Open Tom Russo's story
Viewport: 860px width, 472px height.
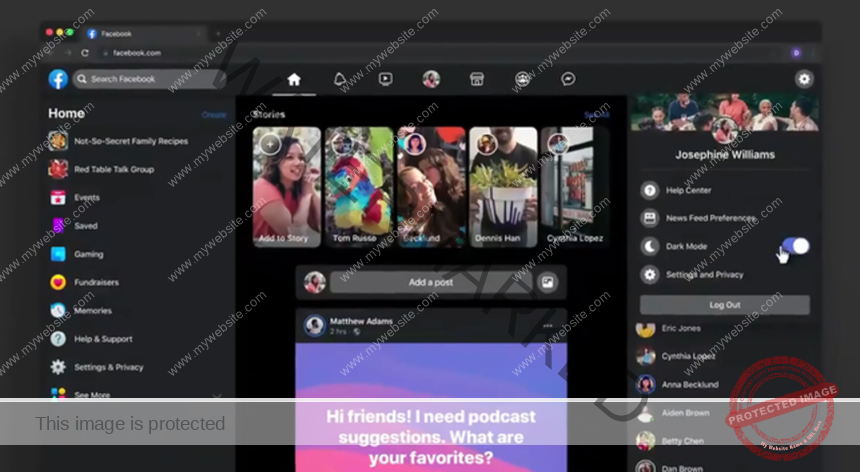pos(359,187)
